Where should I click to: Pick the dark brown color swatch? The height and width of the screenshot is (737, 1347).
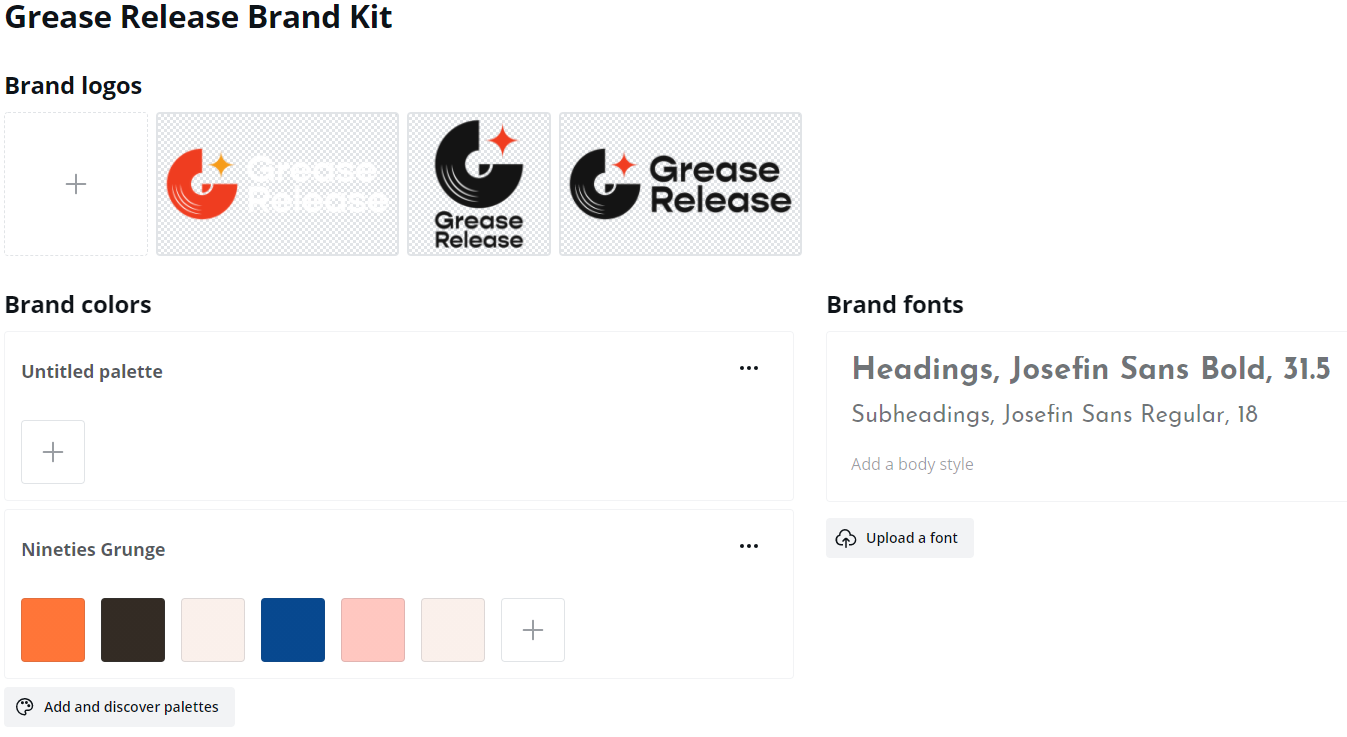(133, 630)
